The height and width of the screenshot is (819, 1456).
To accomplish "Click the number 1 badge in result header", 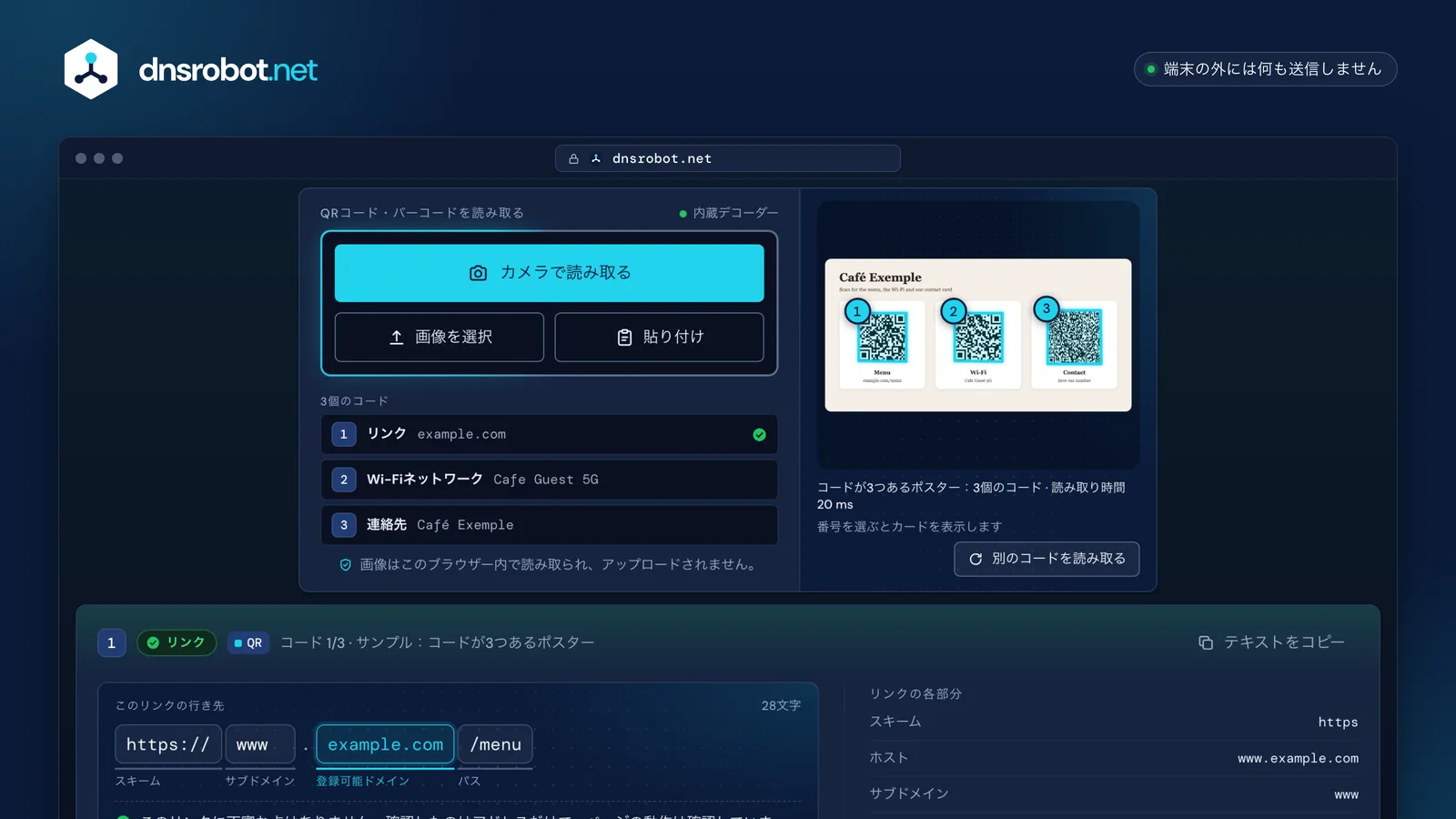I will point(111,642).
